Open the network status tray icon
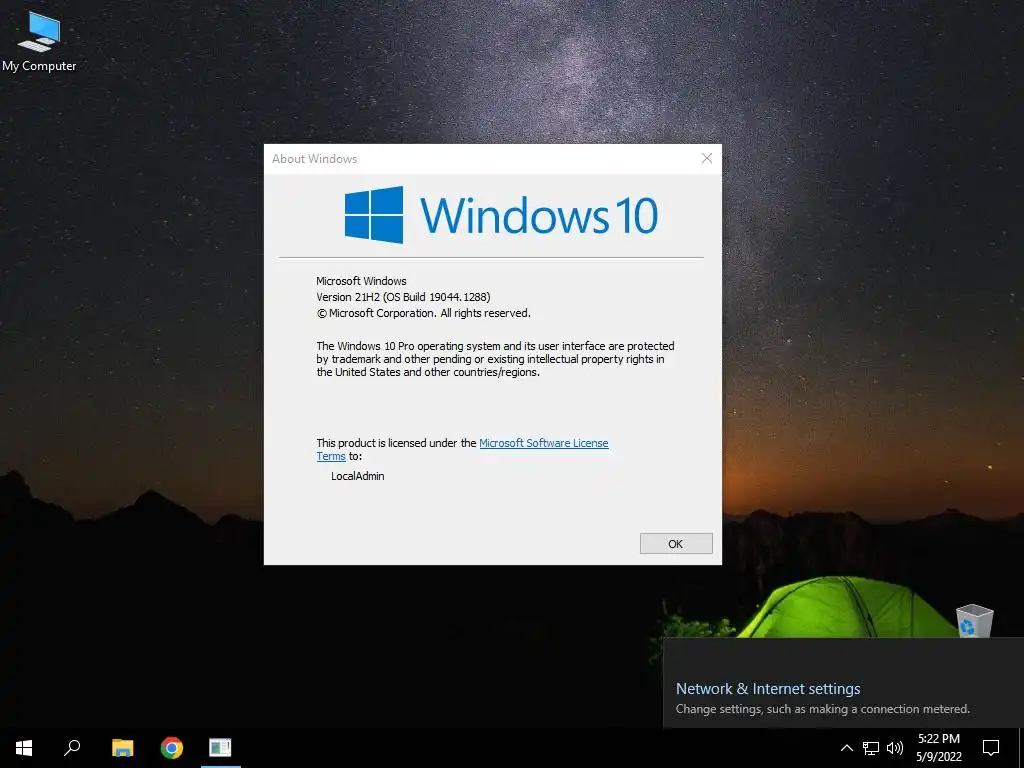1024x768 pixels. point(871,748)
